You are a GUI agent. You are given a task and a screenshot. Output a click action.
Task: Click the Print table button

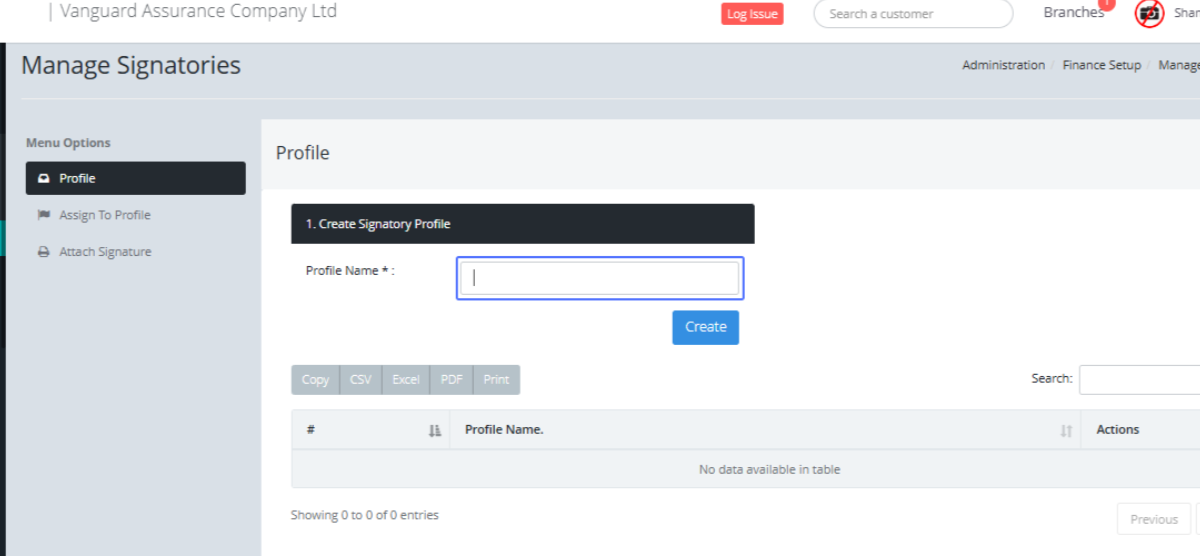(x=496, y=380)
